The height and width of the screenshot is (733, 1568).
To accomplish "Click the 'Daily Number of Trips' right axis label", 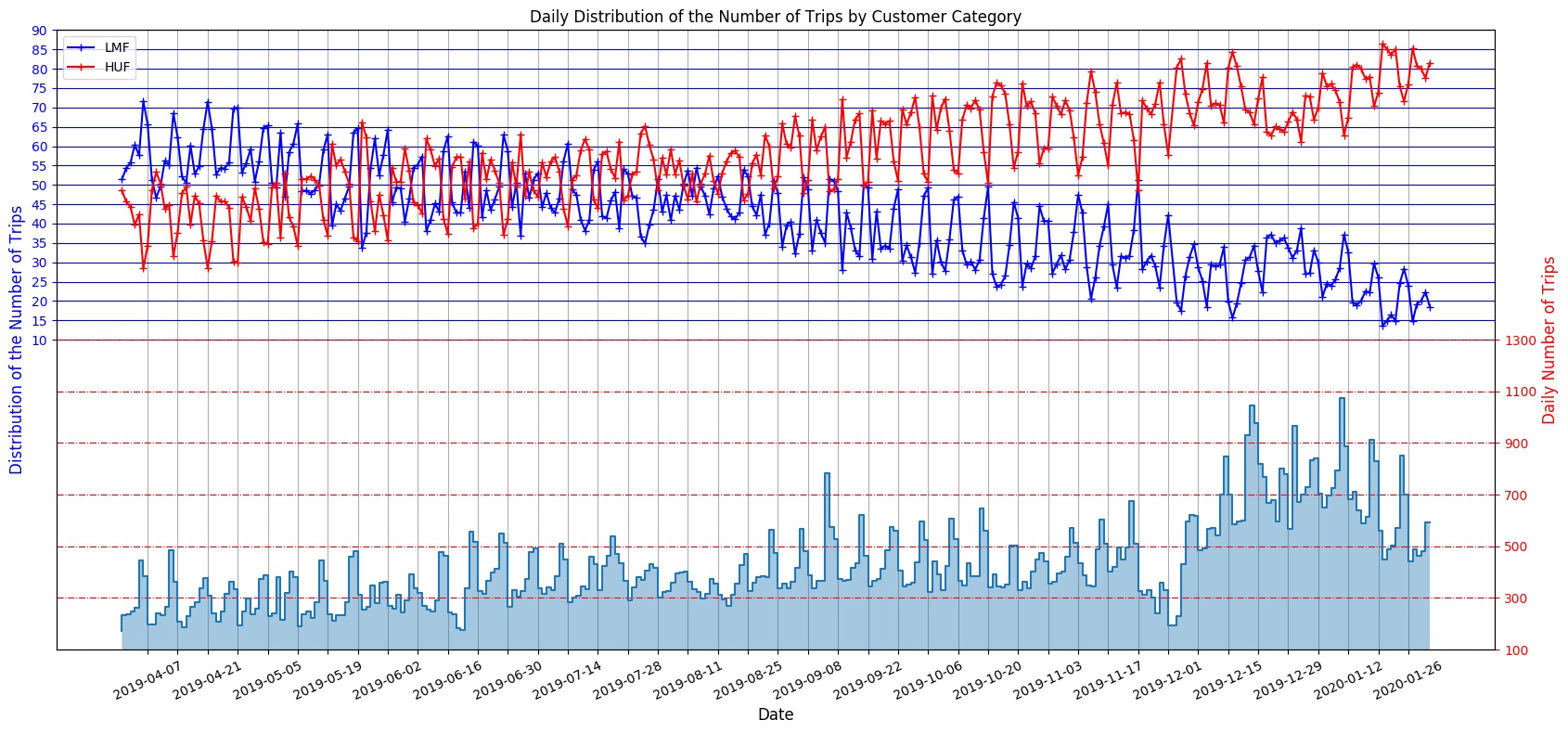I will (x=1549, y=340).
